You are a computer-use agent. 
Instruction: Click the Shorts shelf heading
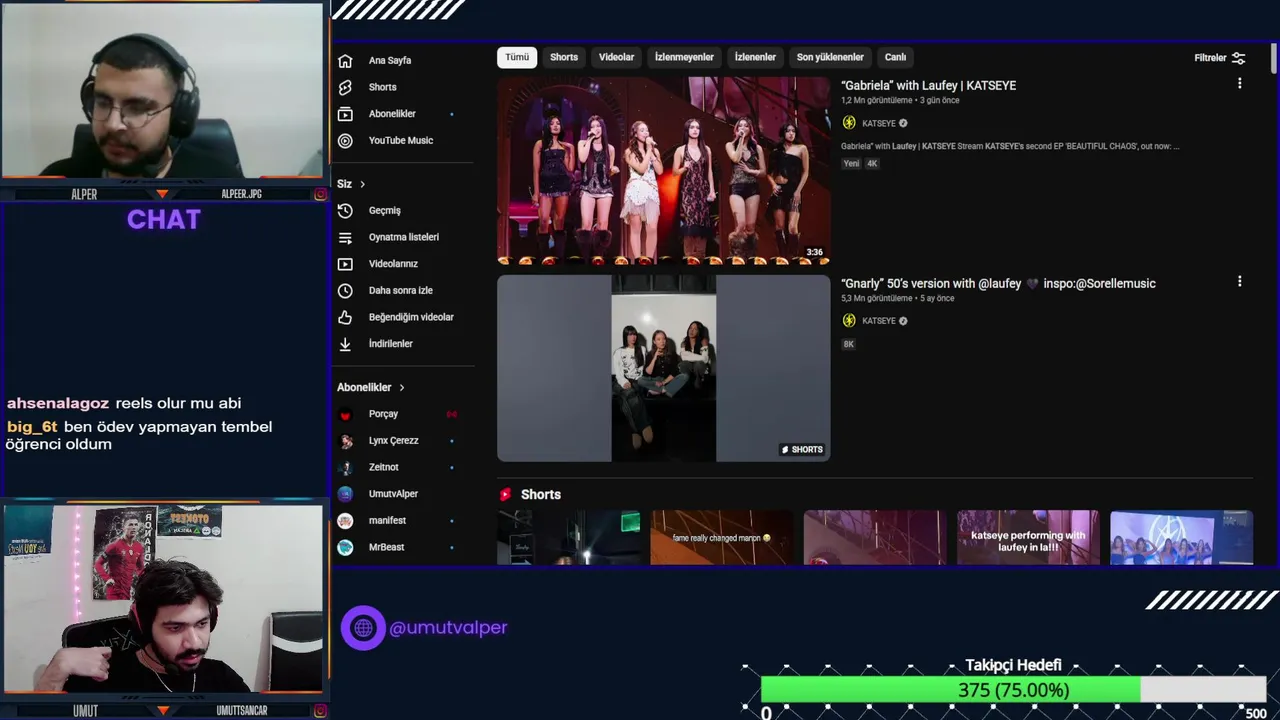[541, 494]
